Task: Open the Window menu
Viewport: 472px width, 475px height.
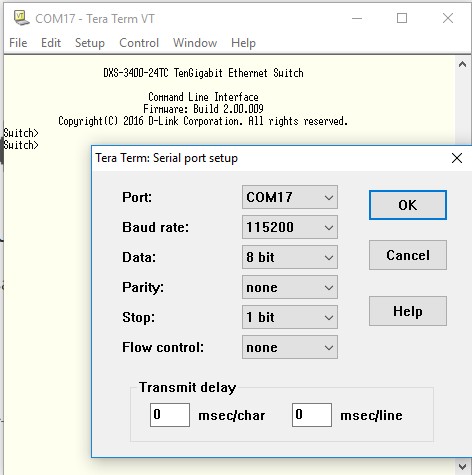Action: click(x=195, y=43)
